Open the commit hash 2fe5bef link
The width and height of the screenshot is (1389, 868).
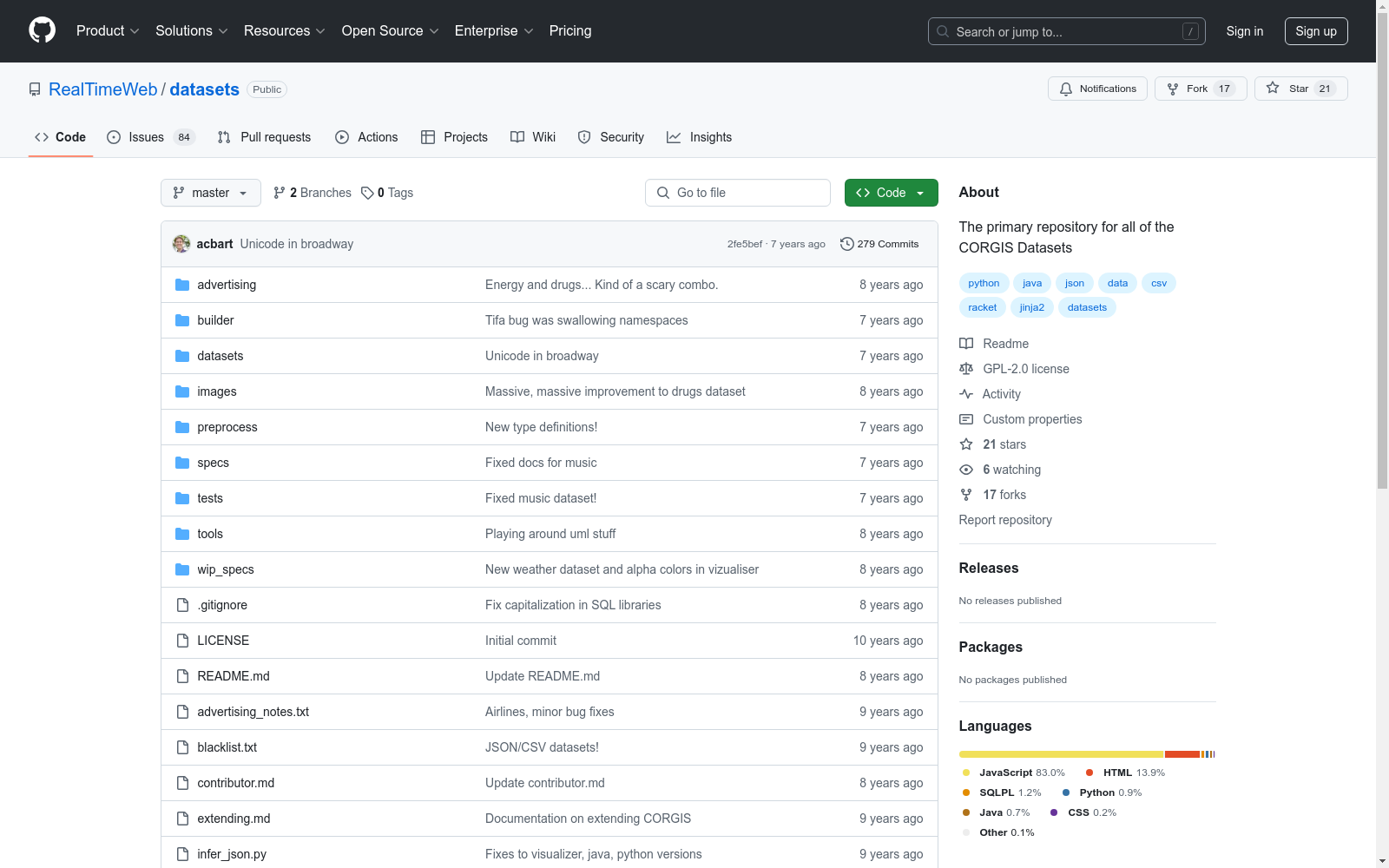(x=745, y=244)
